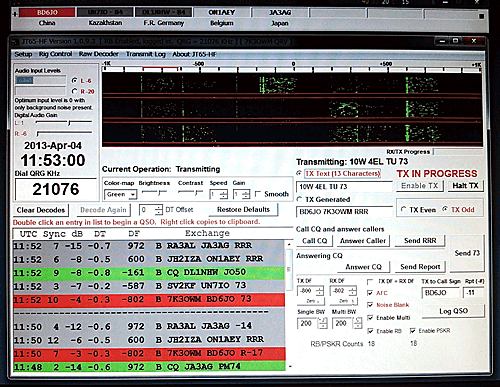This screenshot has height=387, width=500.
Task: Select decode row 7K3OWM BD6JO 73
Action: pos(149,299)
